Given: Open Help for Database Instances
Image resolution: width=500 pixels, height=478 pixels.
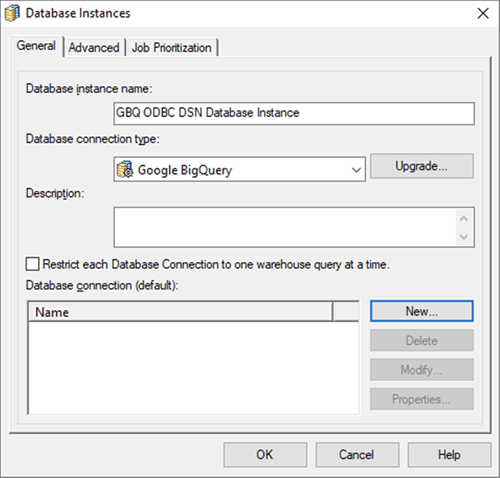Looking at the screenshot, I should (x=449, y=455).
